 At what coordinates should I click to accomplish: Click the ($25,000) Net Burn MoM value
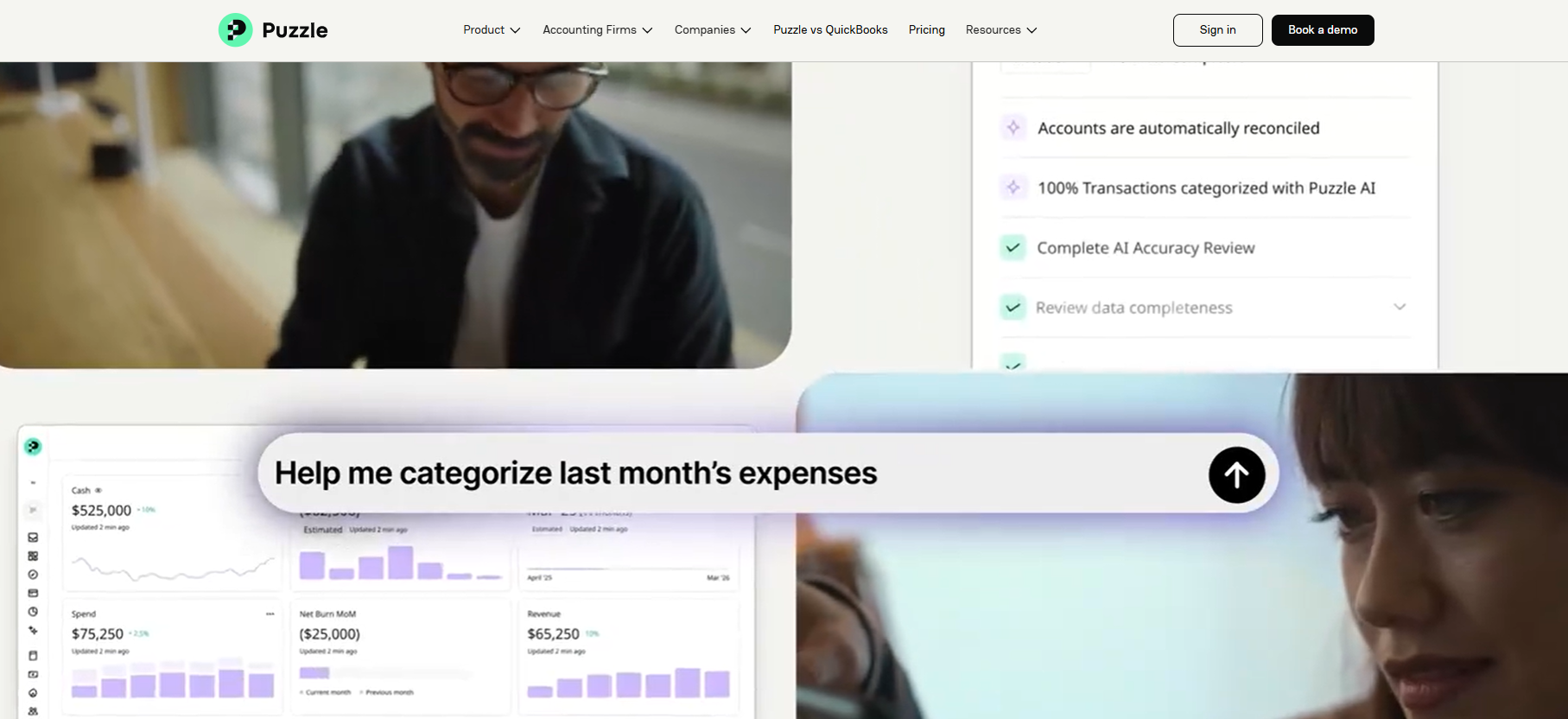tap(329, 634)
